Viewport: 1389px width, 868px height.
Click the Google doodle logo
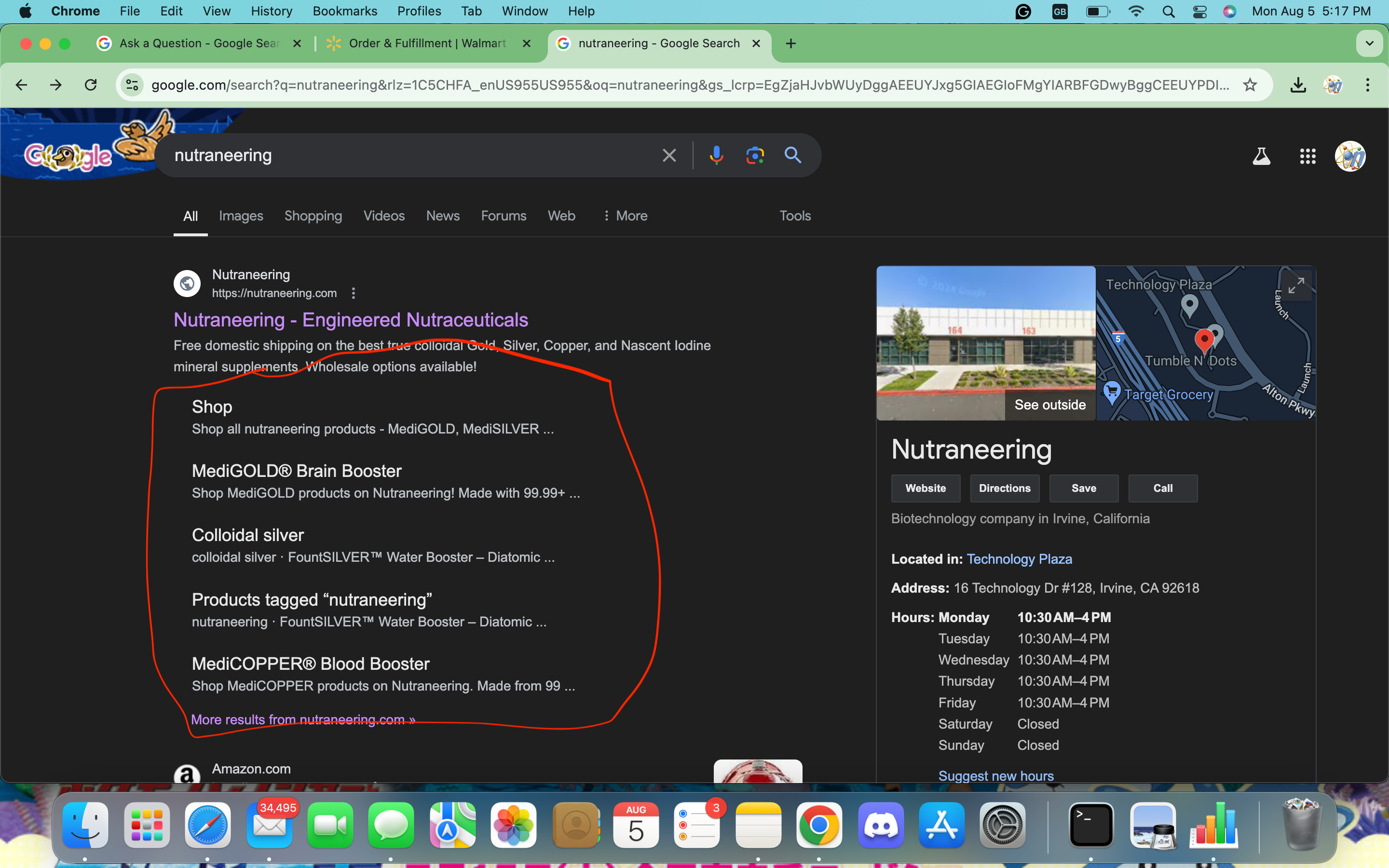coord(68,156)
